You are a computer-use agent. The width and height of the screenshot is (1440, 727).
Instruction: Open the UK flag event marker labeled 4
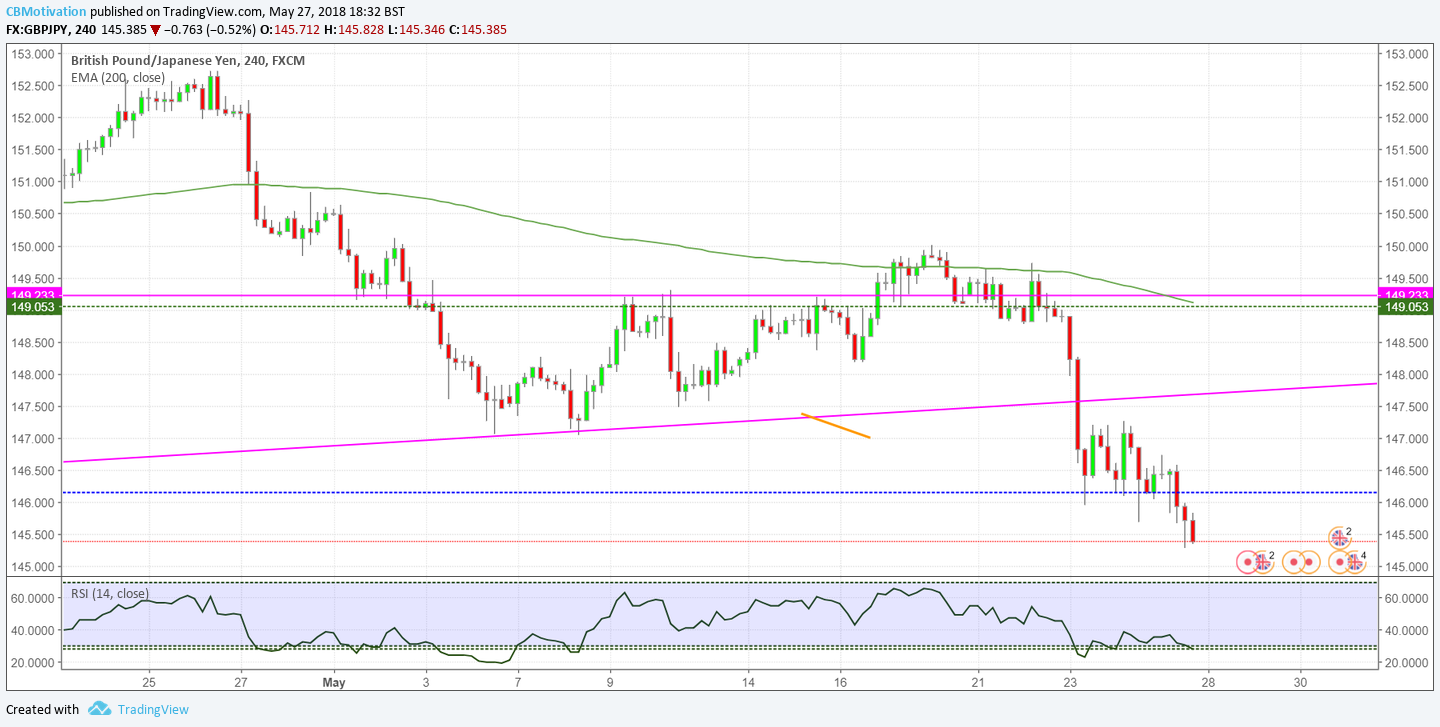click(1354, 562)
